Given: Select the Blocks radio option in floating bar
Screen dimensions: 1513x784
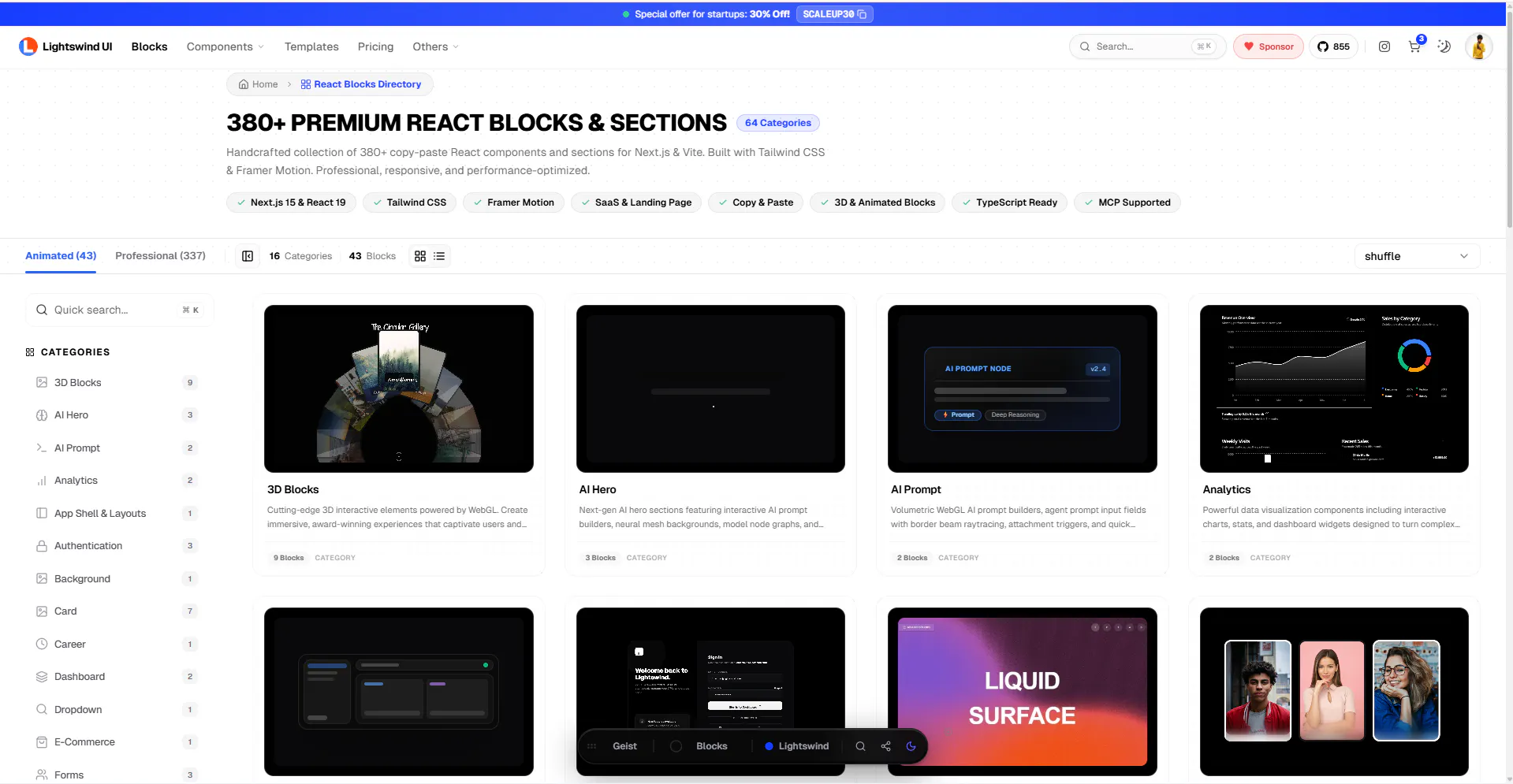Looking at the screenshot, I should tap(699, 746).
